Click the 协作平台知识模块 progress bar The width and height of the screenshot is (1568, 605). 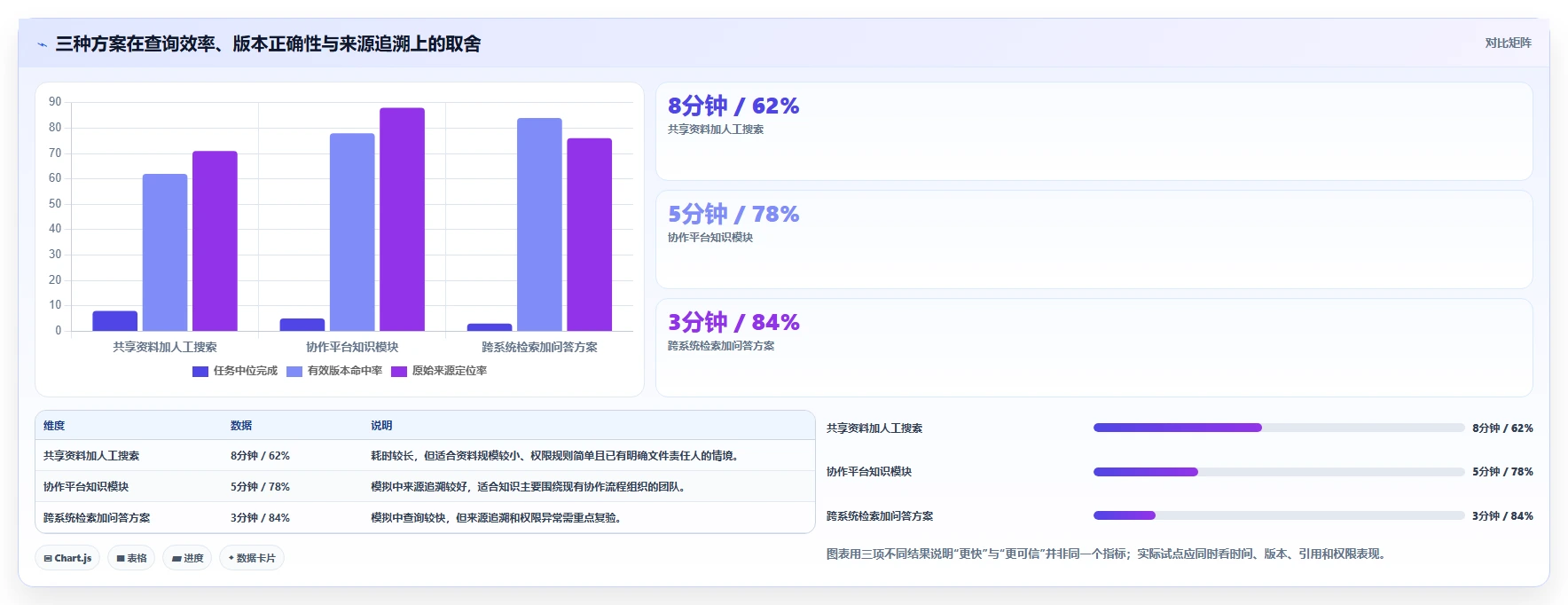pyautogui.click(x=1279, y=472)
